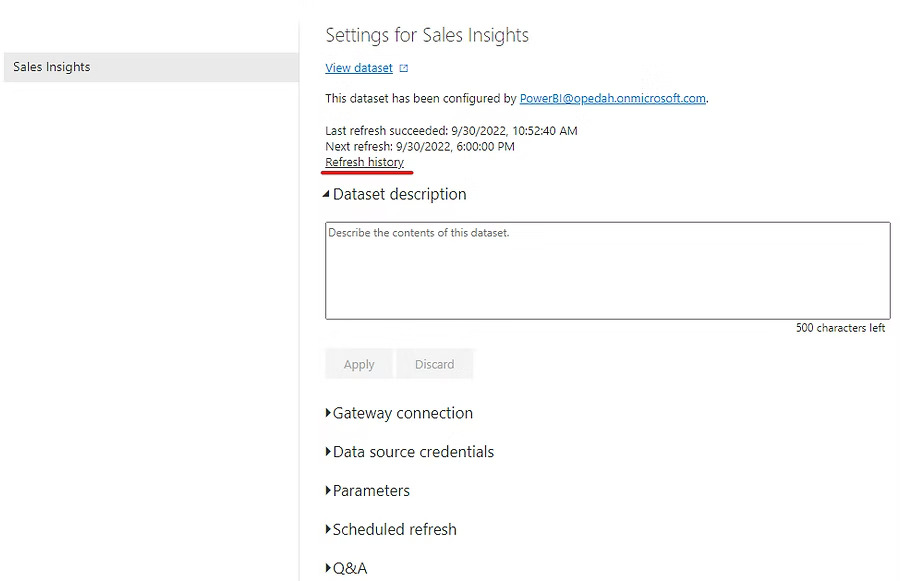Click the Next refresh time line
The image size is (900, 581).
tap(420, 146)
